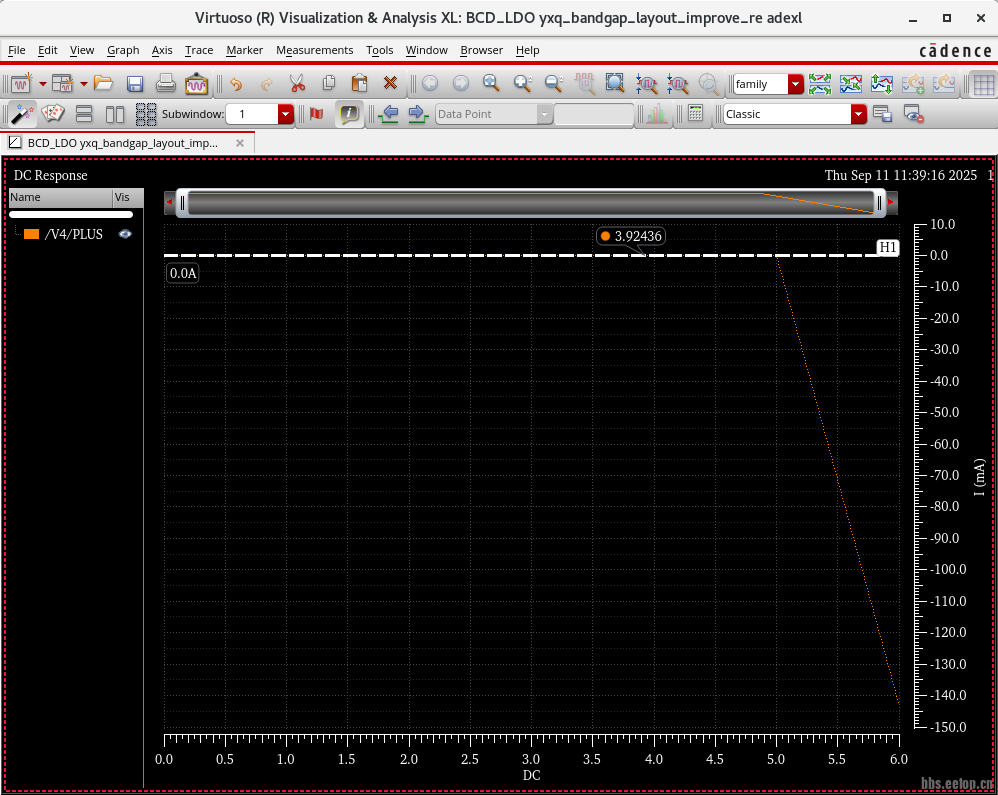
Task: Open the View menu
Action: 82,50
